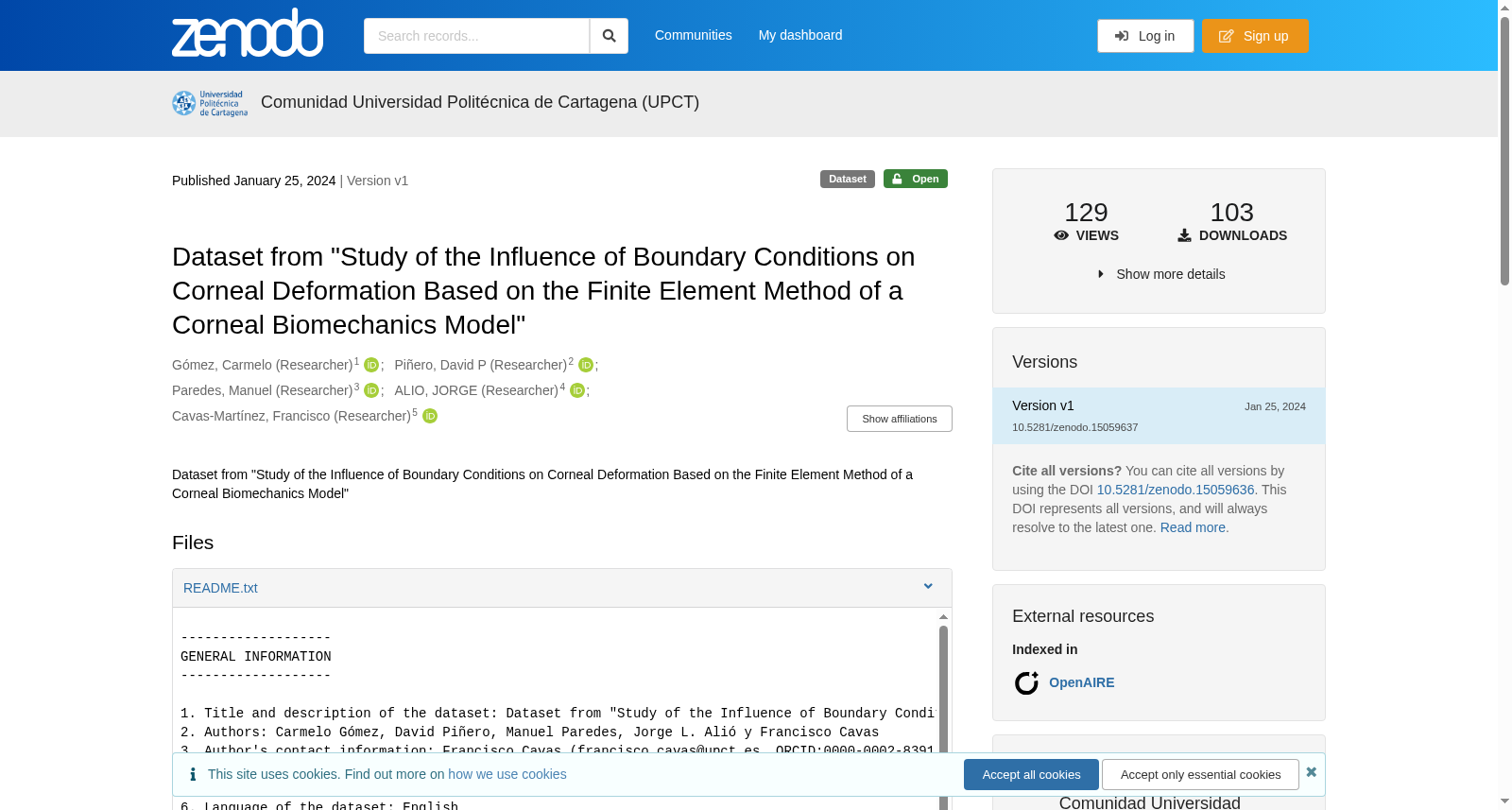Go to My dashboard
Screen dimensions: 1512x810
click(x=800, y=35)
